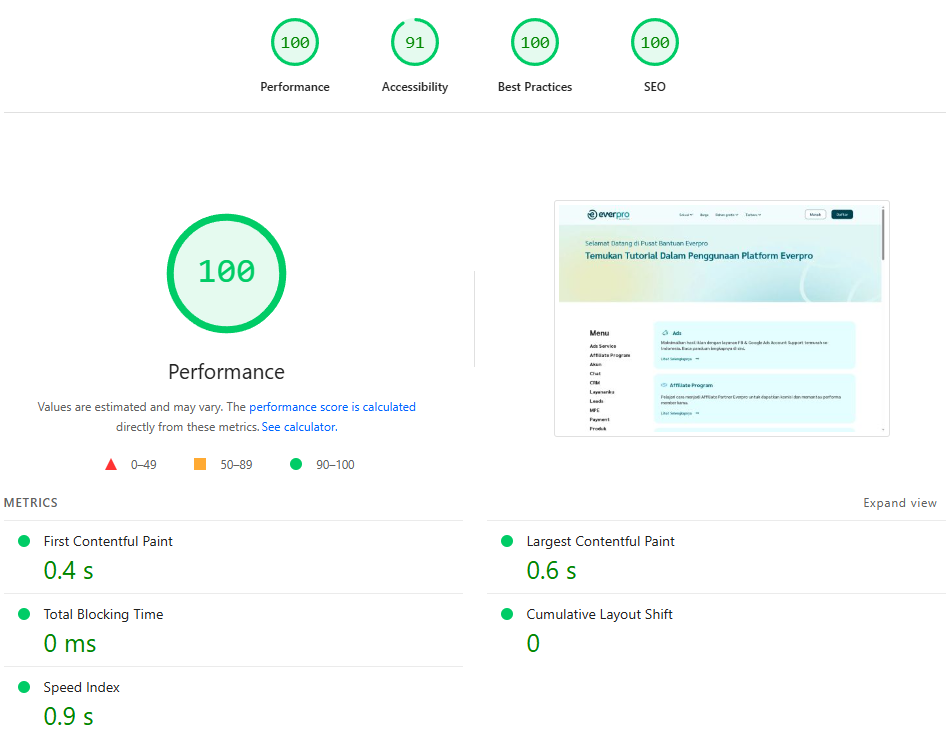Click the large 100 Performance gauge
The width and height of the screenshot is (951, 746).
coord(226,273)
